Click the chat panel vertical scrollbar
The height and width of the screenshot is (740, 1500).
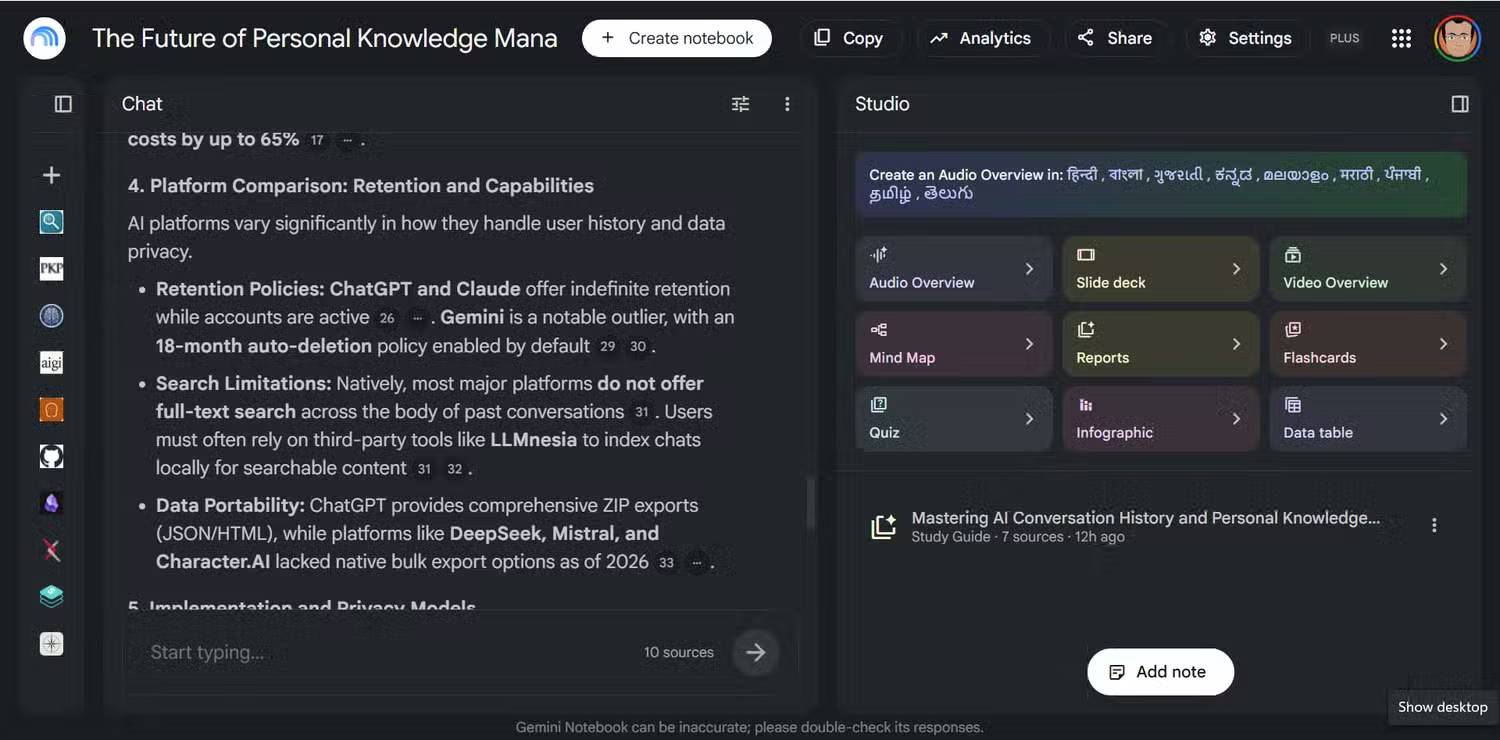coord(810,502)
